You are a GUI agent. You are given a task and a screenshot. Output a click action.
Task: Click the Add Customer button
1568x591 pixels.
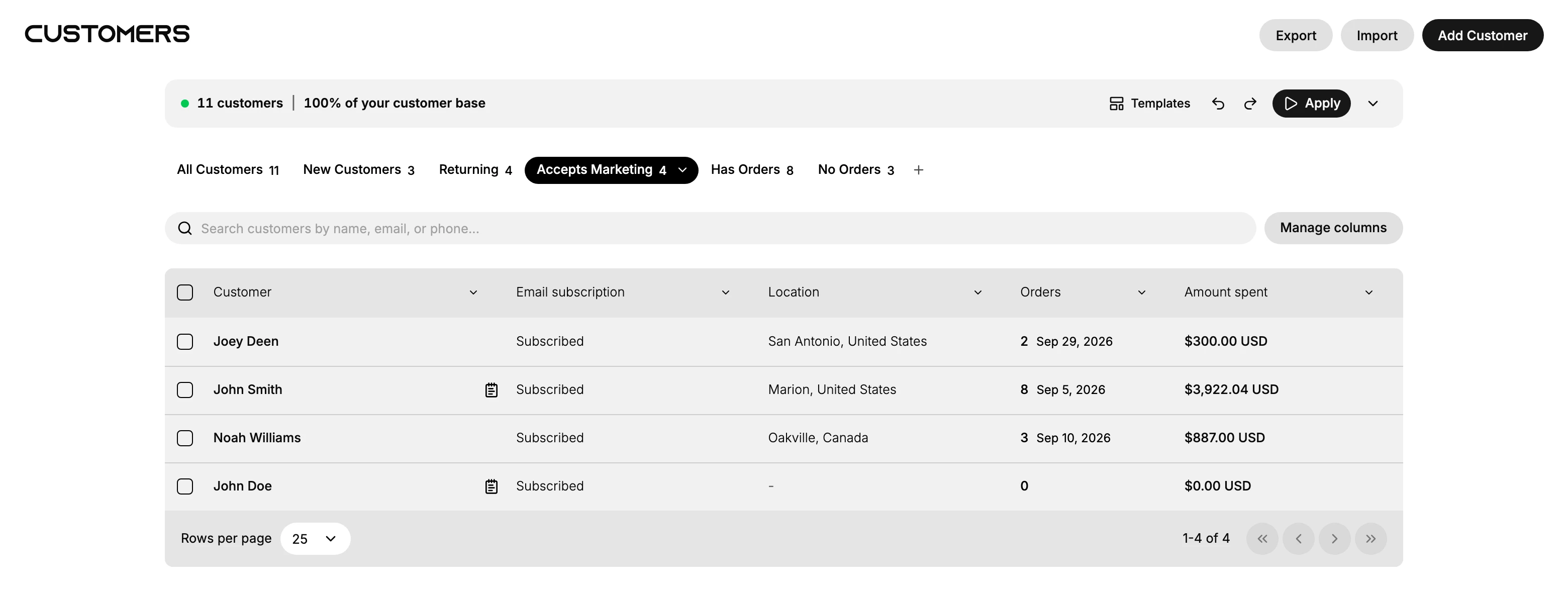click(x=1482, y=35)
